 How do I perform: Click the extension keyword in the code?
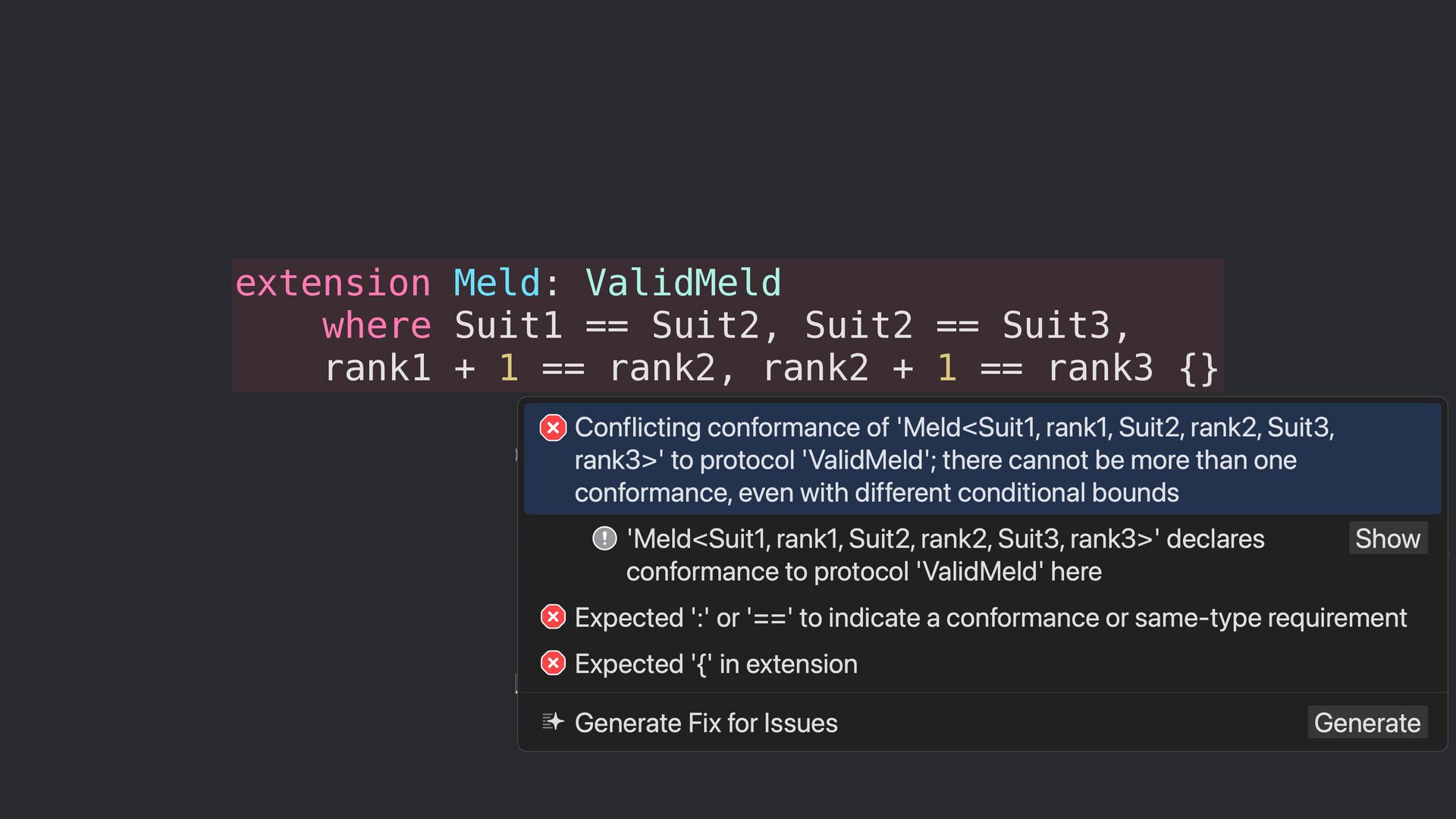click(x=333, y=283)
